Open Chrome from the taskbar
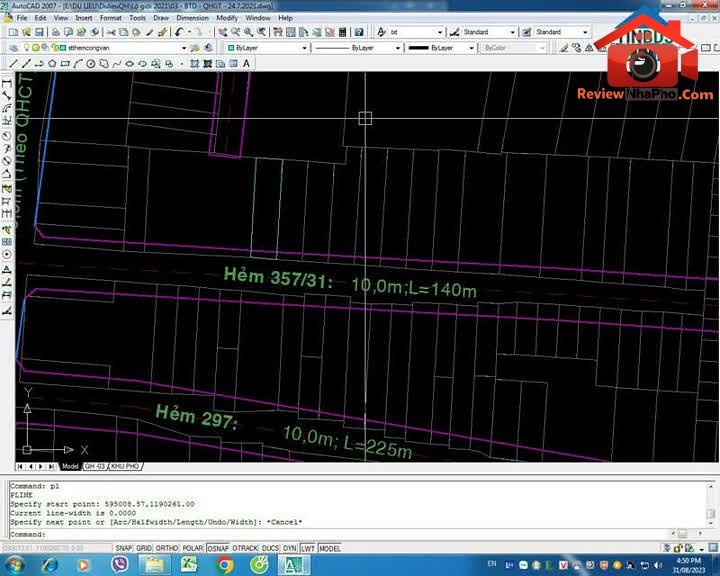 (x=225, y=565)
